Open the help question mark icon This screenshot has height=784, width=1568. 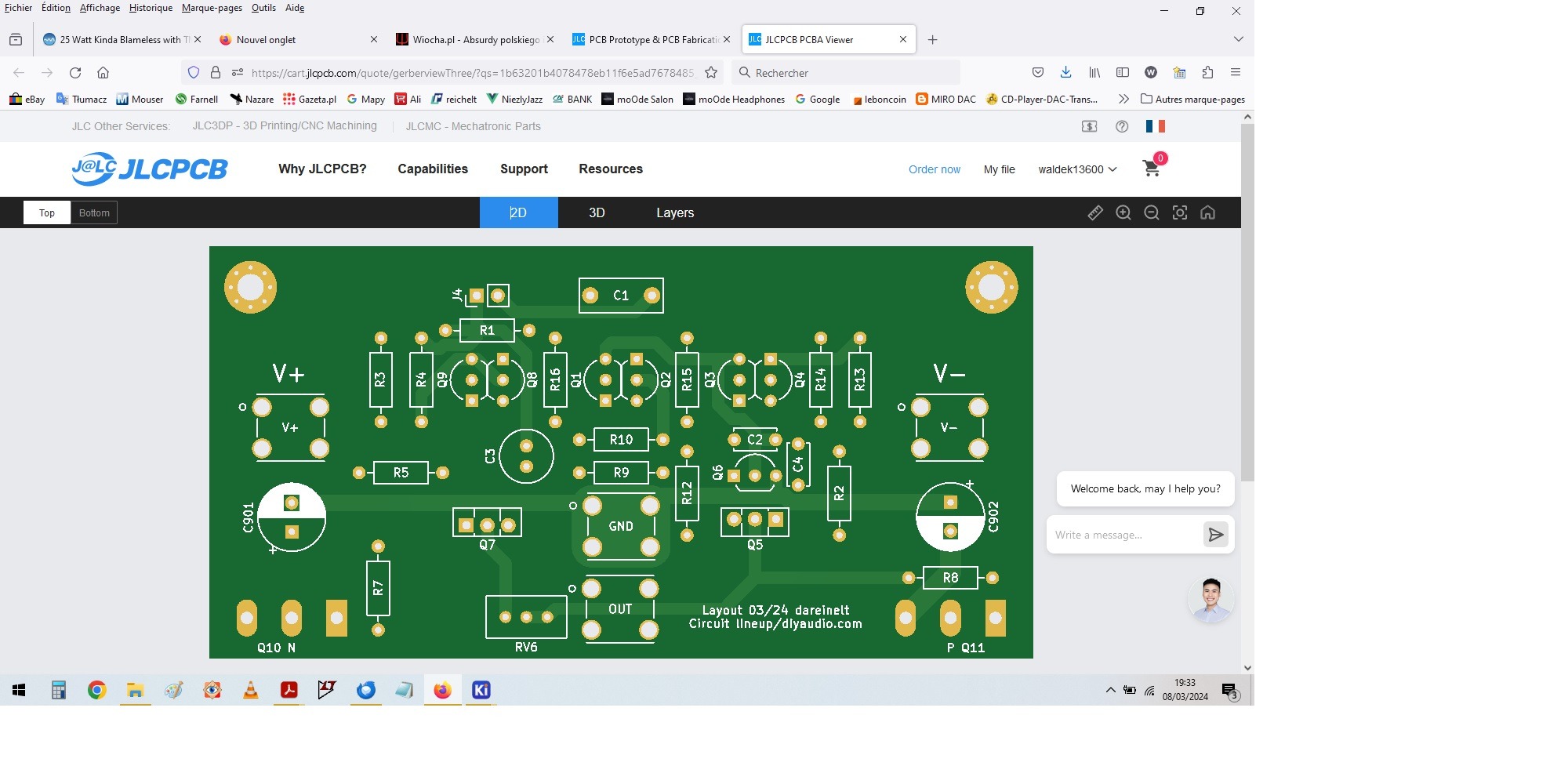pos(1122,126)
